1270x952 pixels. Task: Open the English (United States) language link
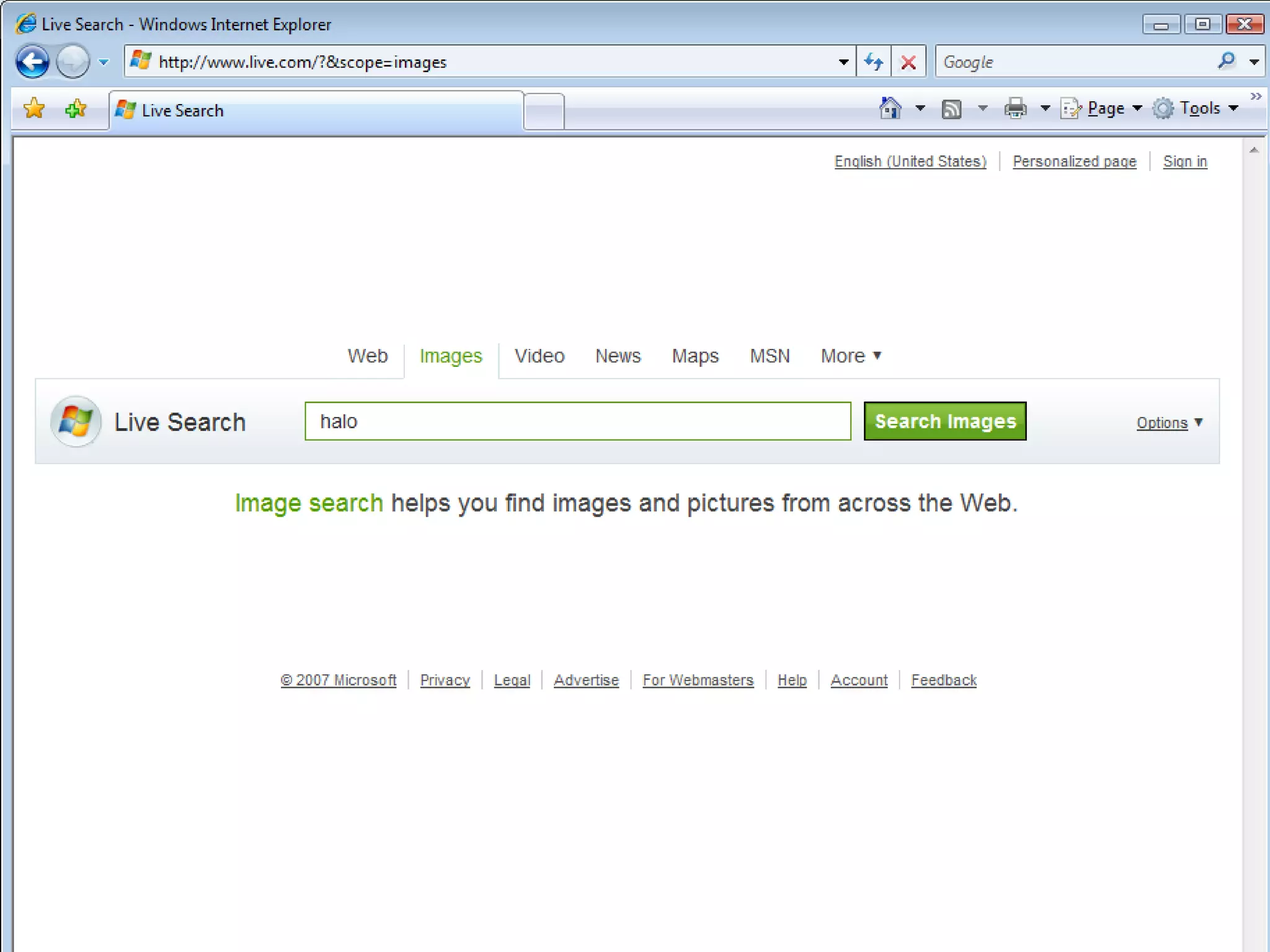pyautogui.click(x=910, y=161)
